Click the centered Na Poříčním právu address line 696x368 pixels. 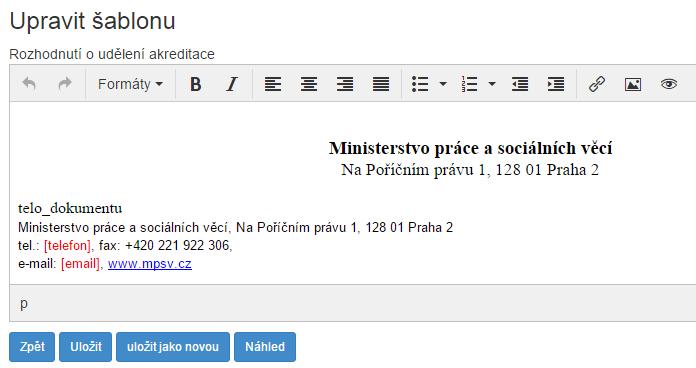tap(470, 170)
